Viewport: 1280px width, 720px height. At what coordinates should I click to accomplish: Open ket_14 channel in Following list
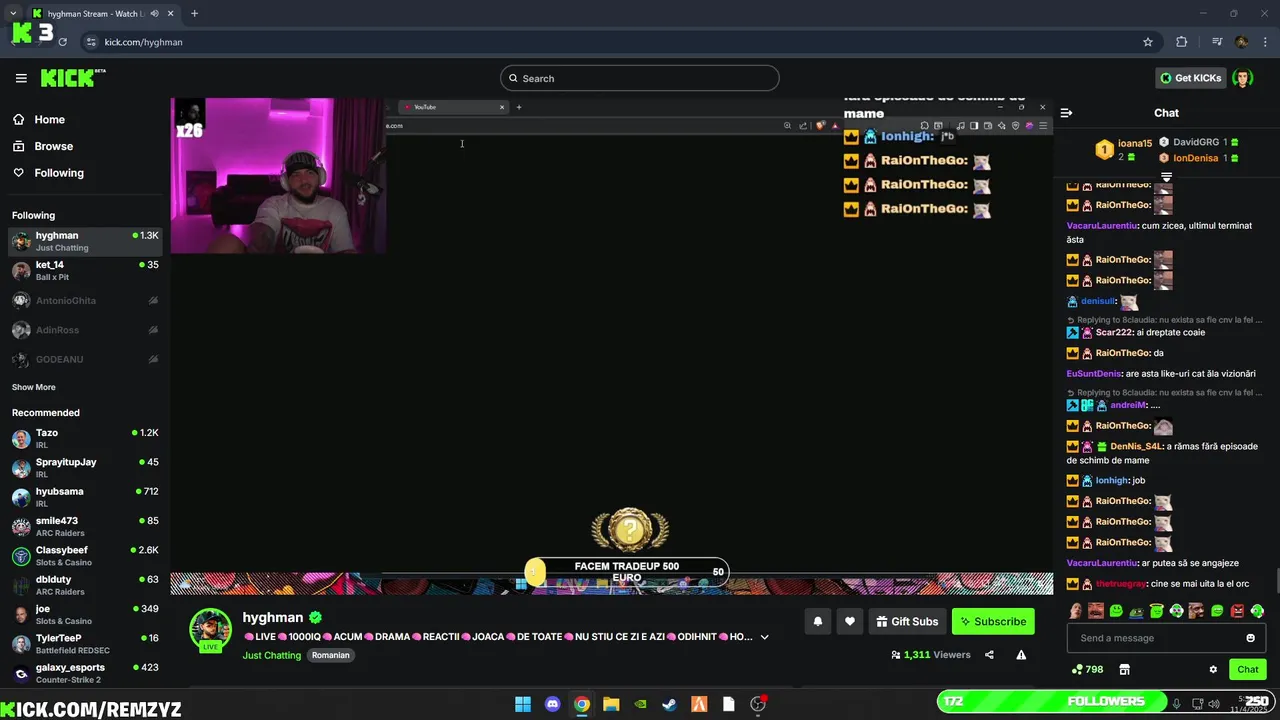tap(85, 270)
